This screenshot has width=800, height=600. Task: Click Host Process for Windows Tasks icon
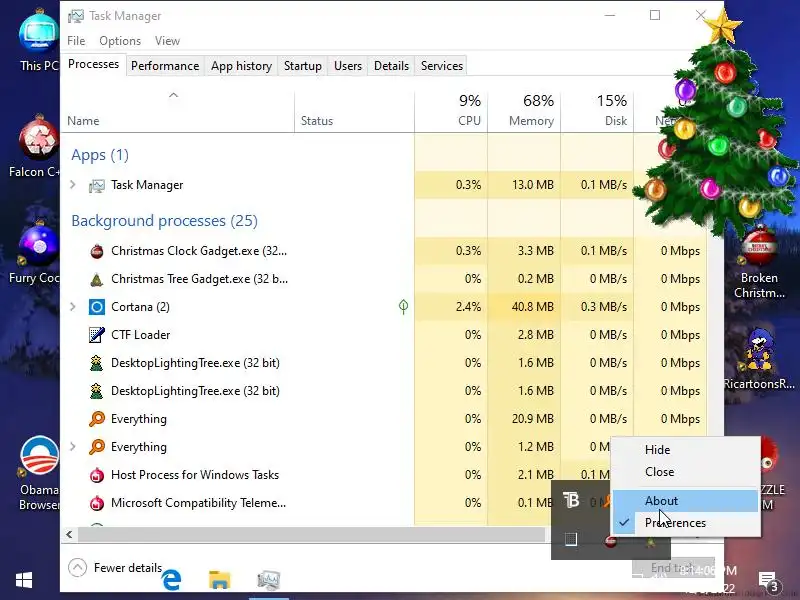(96, 475)
